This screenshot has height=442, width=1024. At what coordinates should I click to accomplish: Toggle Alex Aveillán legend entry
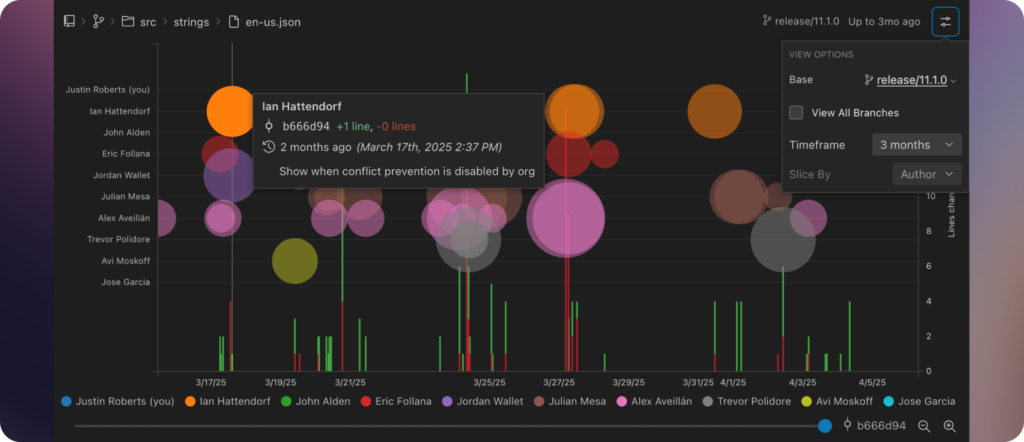click(654, 402)
